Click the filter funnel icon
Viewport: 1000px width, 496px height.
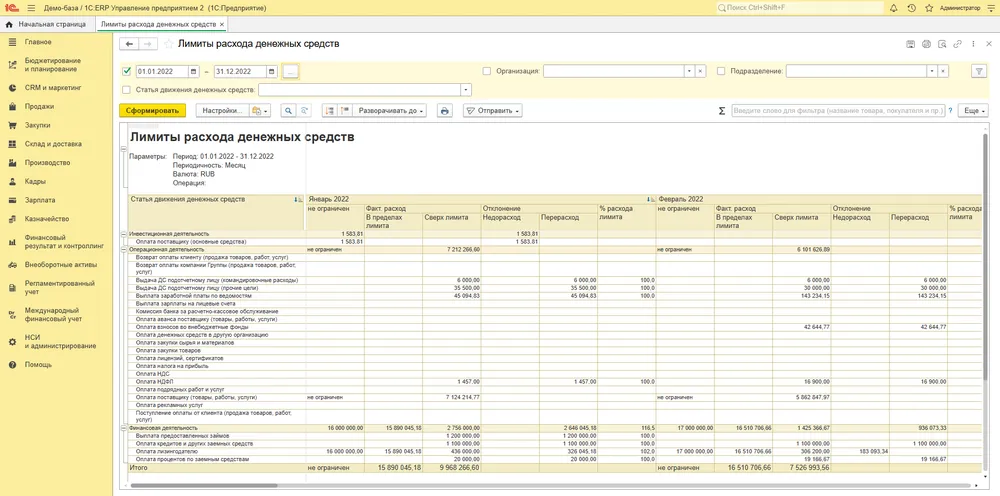(x=979, y=71)
